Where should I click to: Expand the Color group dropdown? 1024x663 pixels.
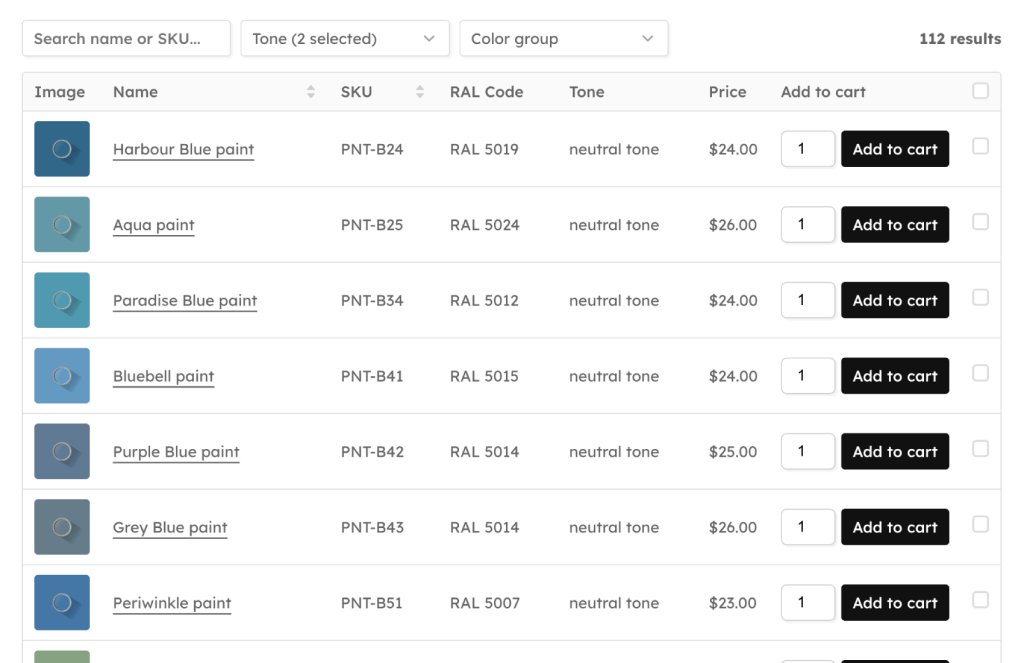tap(563, 38)
